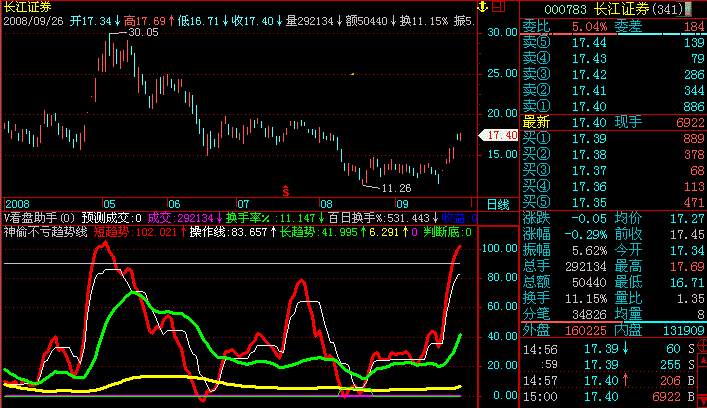Screen dimensions: 707x408
Task: Click the red S signal marker on the chart
Action: click(x=285, y=191)
